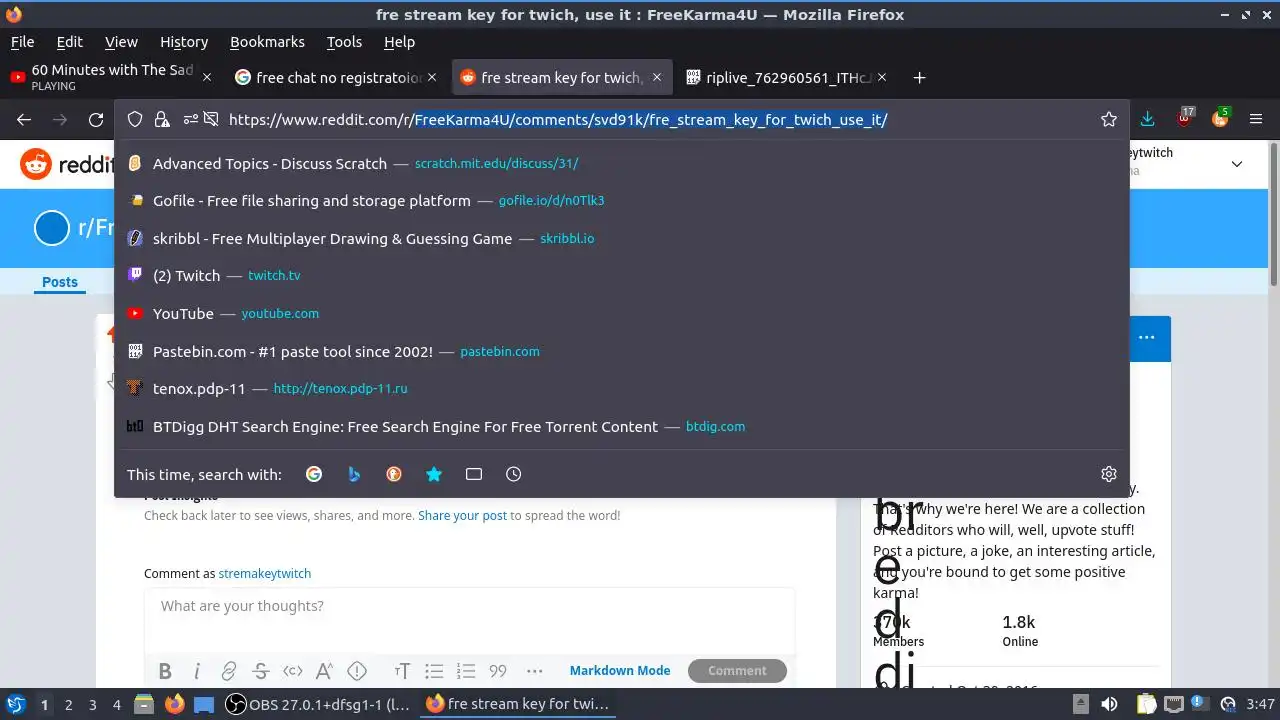Close the riplive Pastebin tab
The image size is (1280, 720).
882,77
